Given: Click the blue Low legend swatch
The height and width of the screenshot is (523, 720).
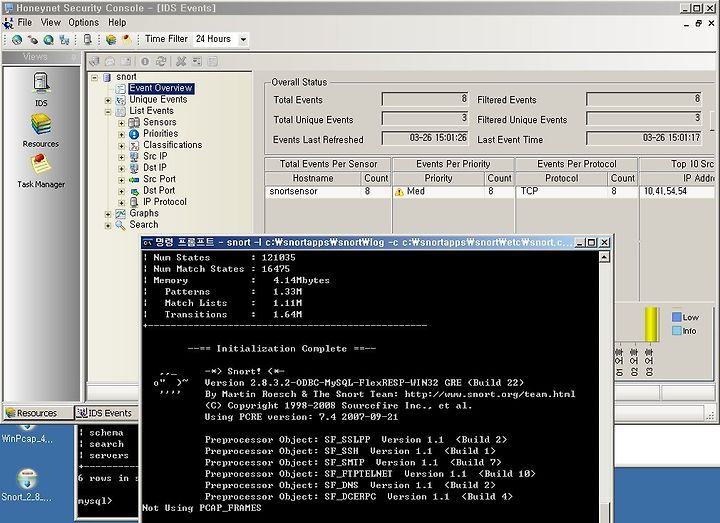Looking at the screenshot, I should (676, 317).
